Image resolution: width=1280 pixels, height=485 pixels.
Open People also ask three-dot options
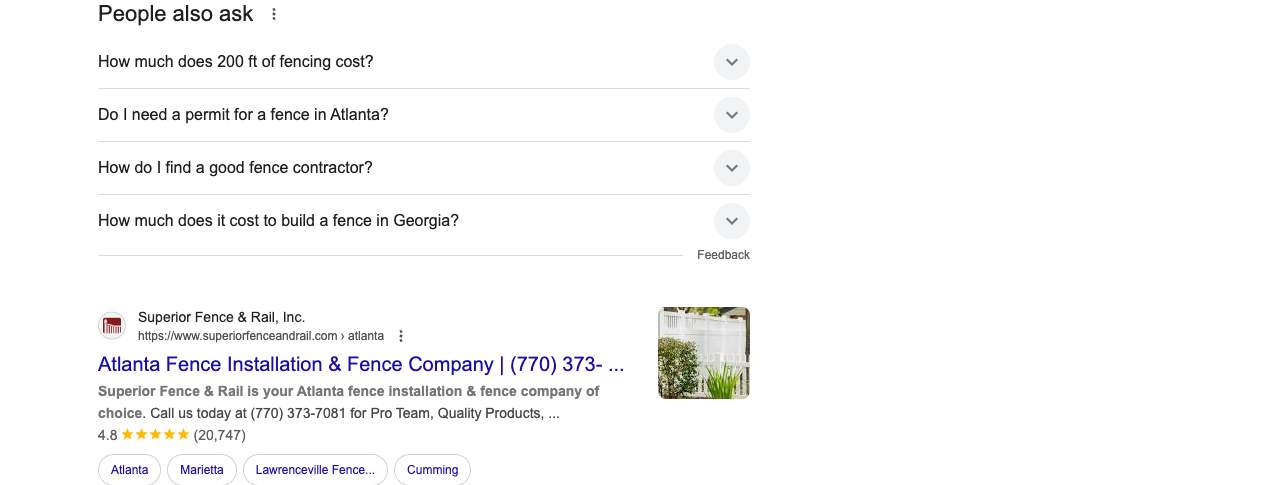click(x=274, y=14)
